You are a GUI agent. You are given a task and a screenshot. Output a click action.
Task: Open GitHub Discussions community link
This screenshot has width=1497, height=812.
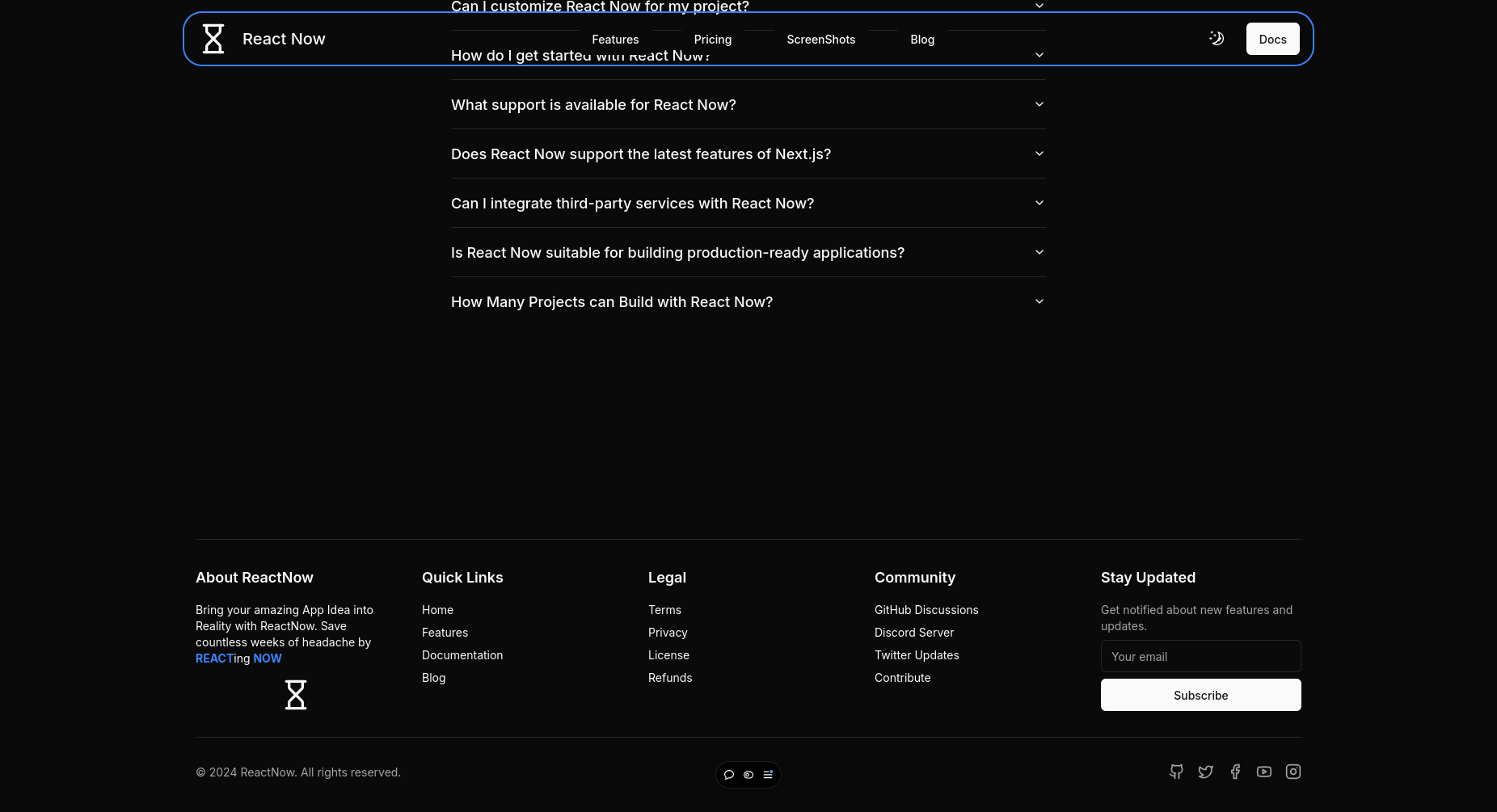(x=926, y=610)
